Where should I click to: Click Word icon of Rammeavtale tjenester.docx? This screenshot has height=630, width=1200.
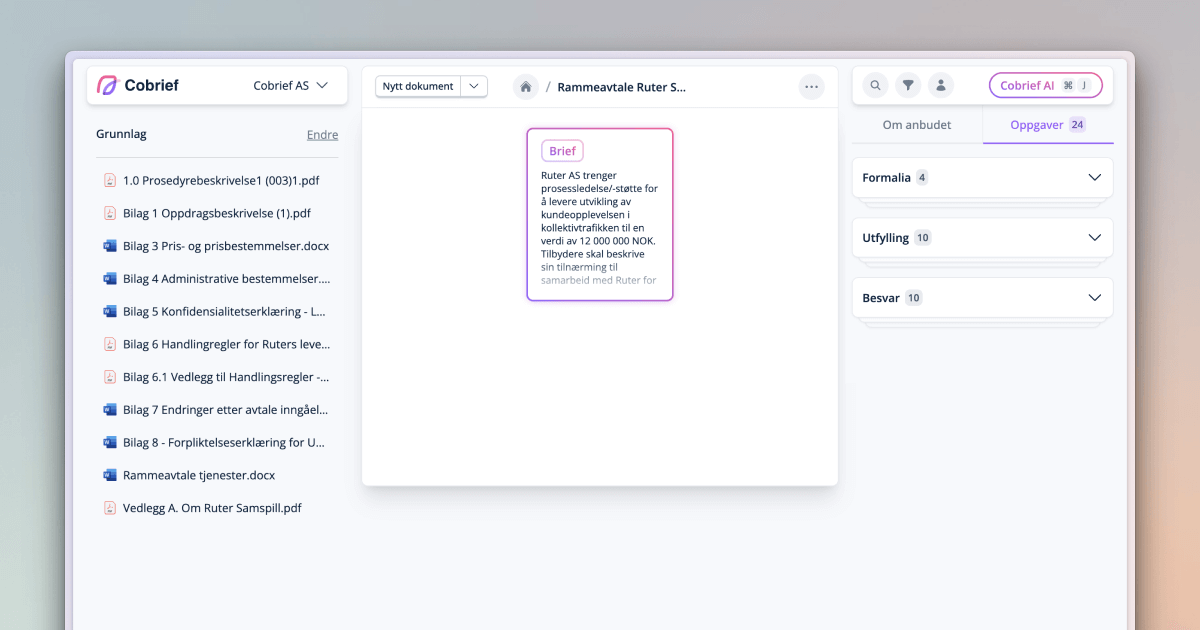pyautogui.click(x=110, y=475)
